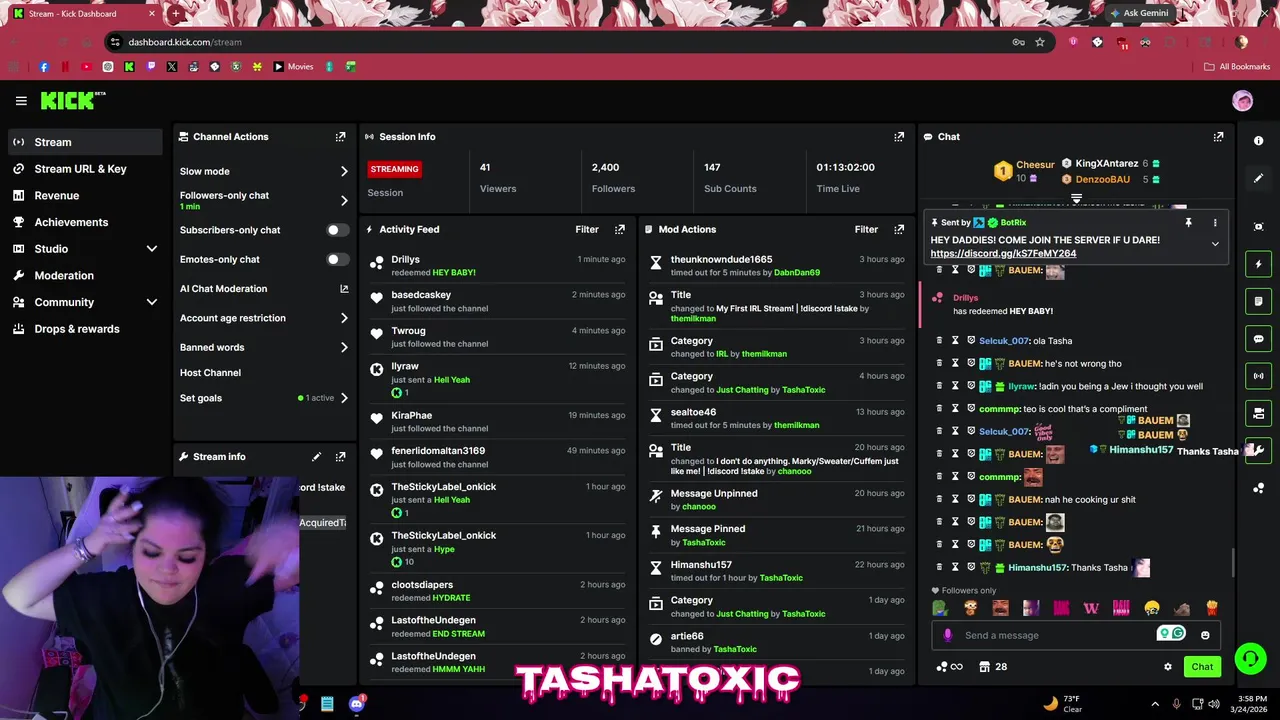
Task: Collapse the pinned message with the chevron
Action: tap(1215, 244)
